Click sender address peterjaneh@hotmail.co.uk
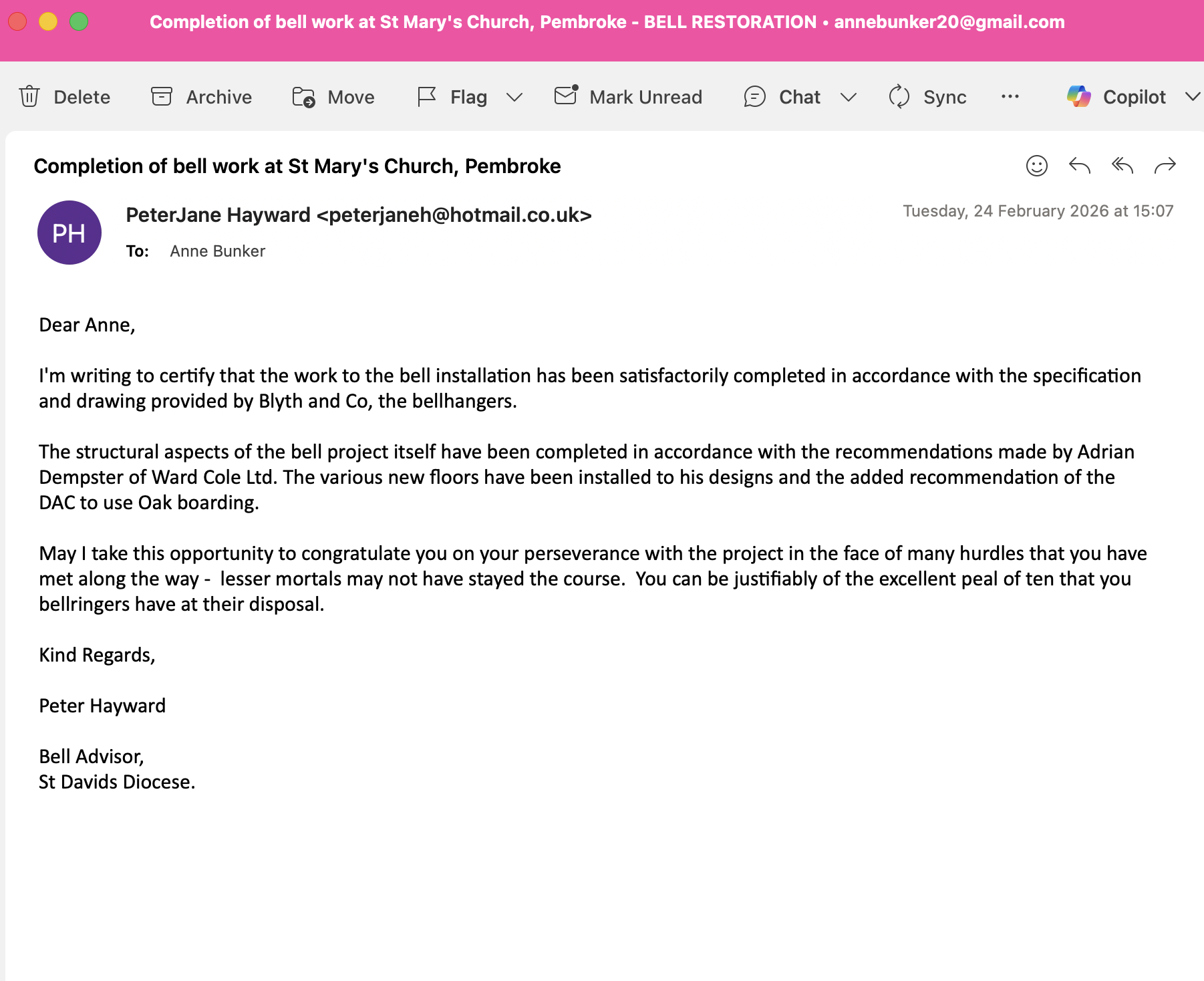 [454, 215]
